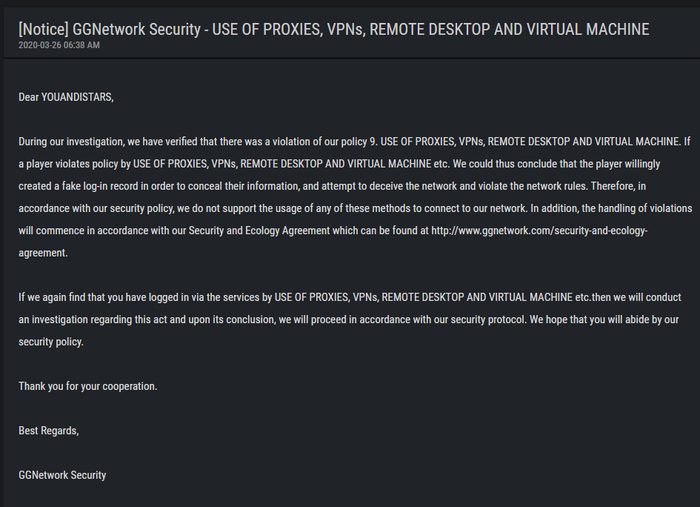Click the [Notice] tag in the message title
This screenshot has width=700, height=507.
point(43,29)
